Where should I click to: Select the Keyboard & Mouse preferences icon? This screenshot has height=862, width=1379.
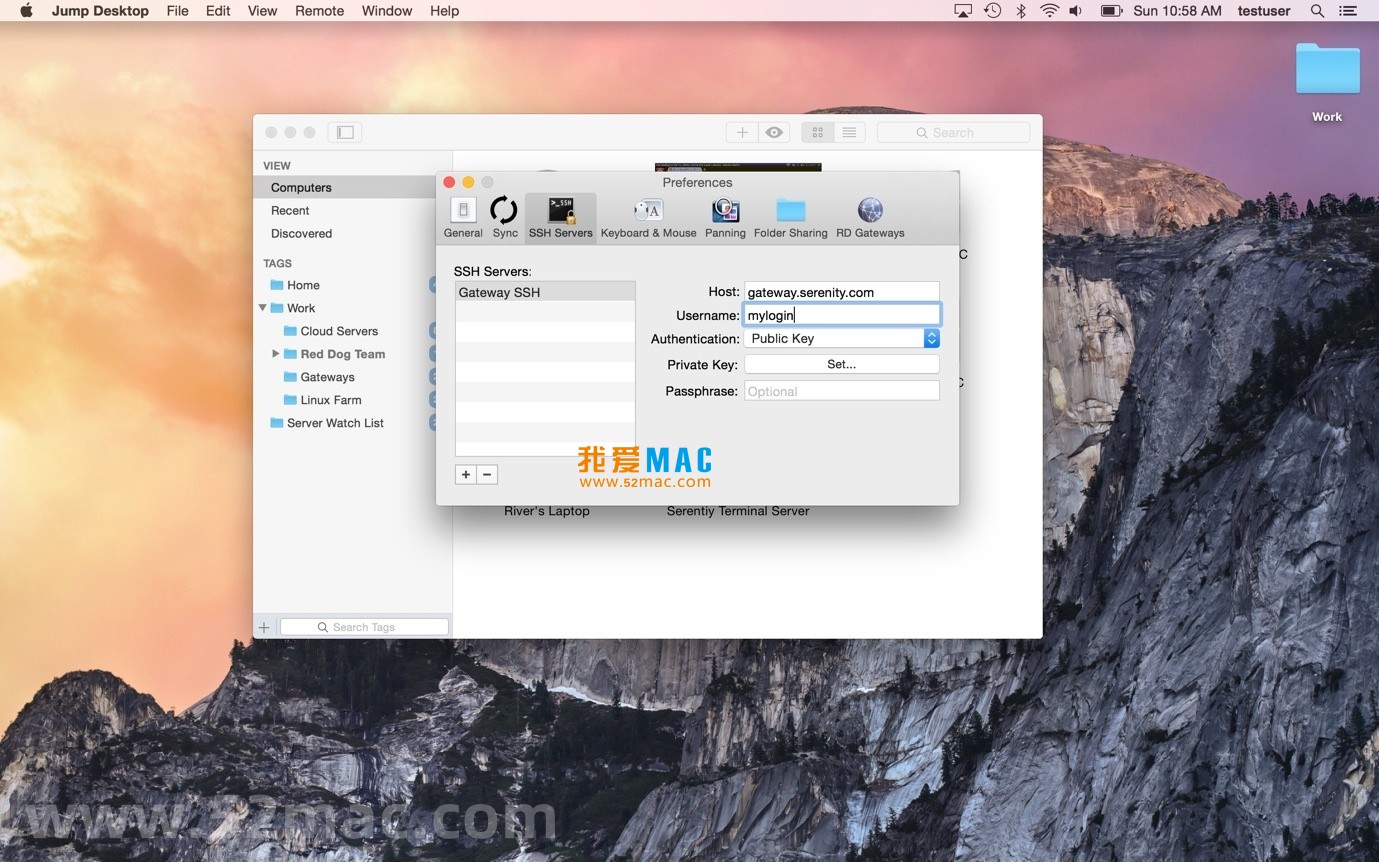(x=648, y=217)
